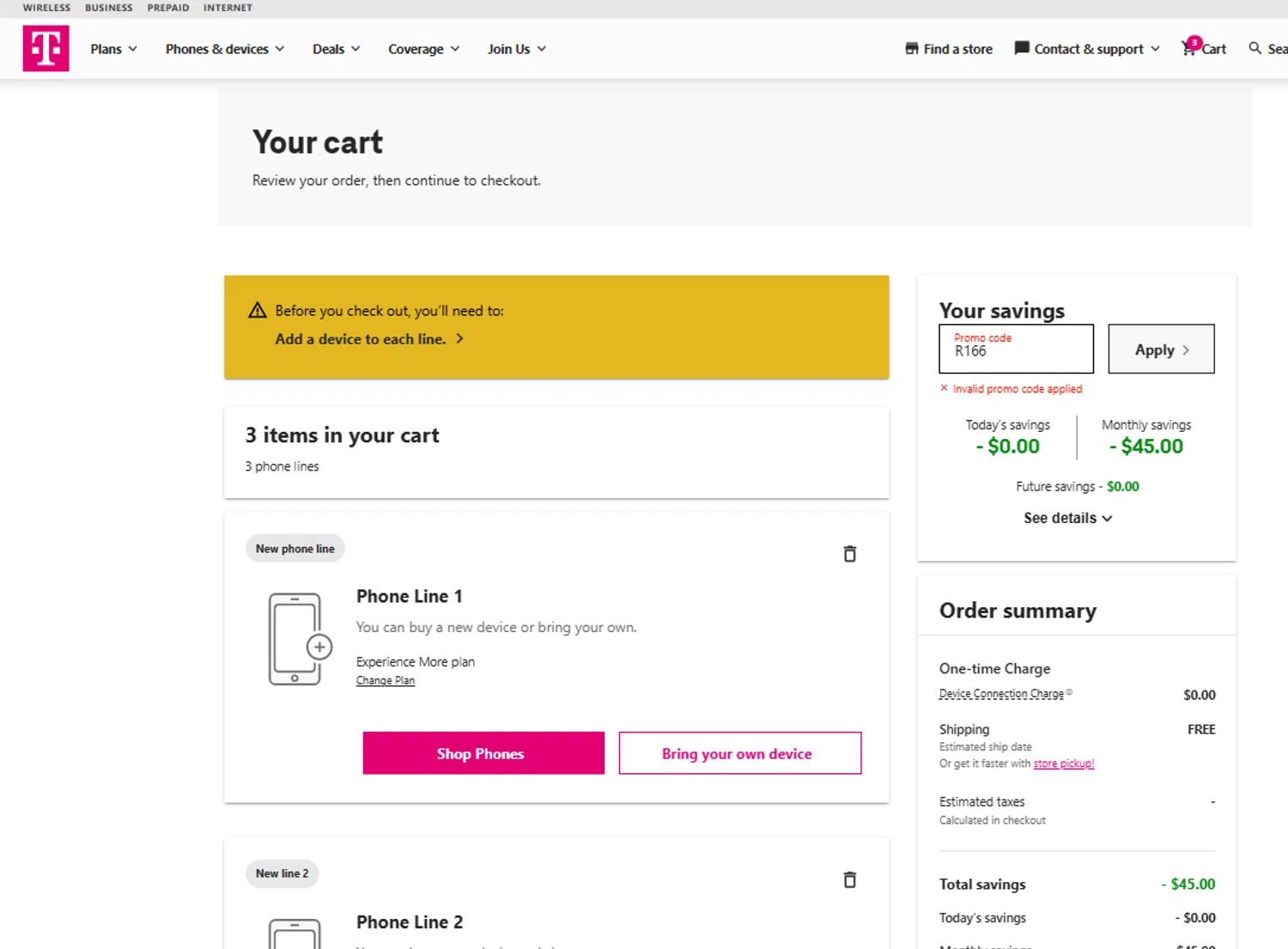The height and width of the screenshot is (949, 1288).
Task: Click the Phone Line 1 add-device phone icon
Action: point(300,639)
